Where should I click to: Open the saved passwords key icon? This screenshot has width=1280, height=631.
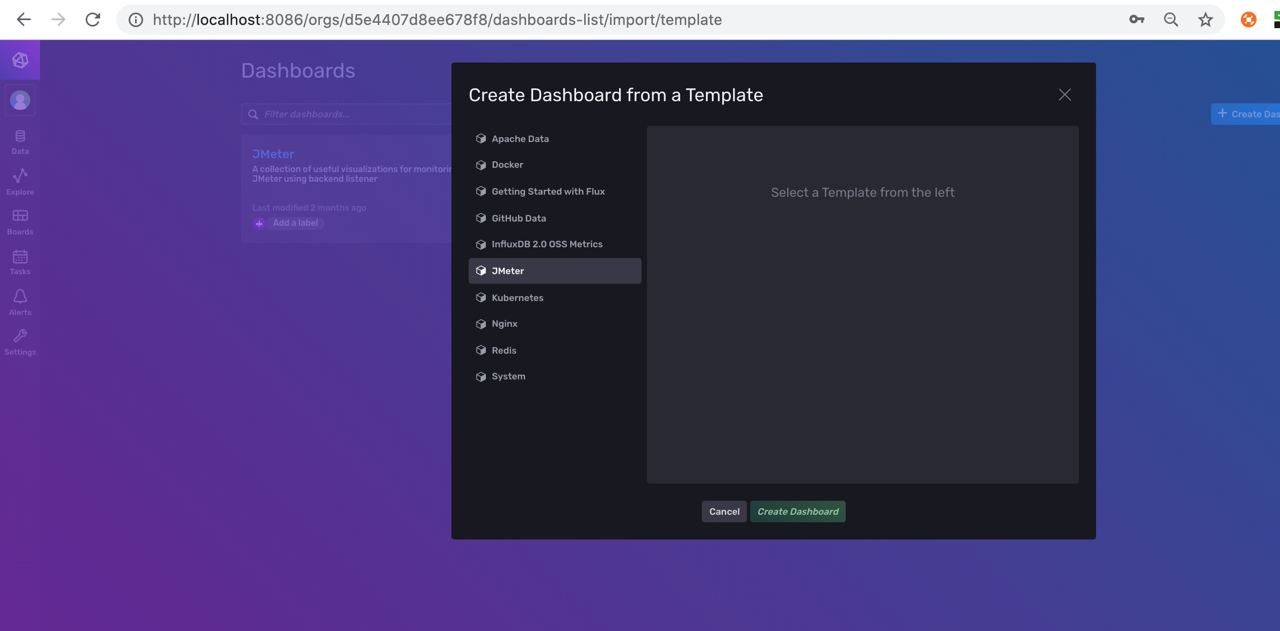1137,19
